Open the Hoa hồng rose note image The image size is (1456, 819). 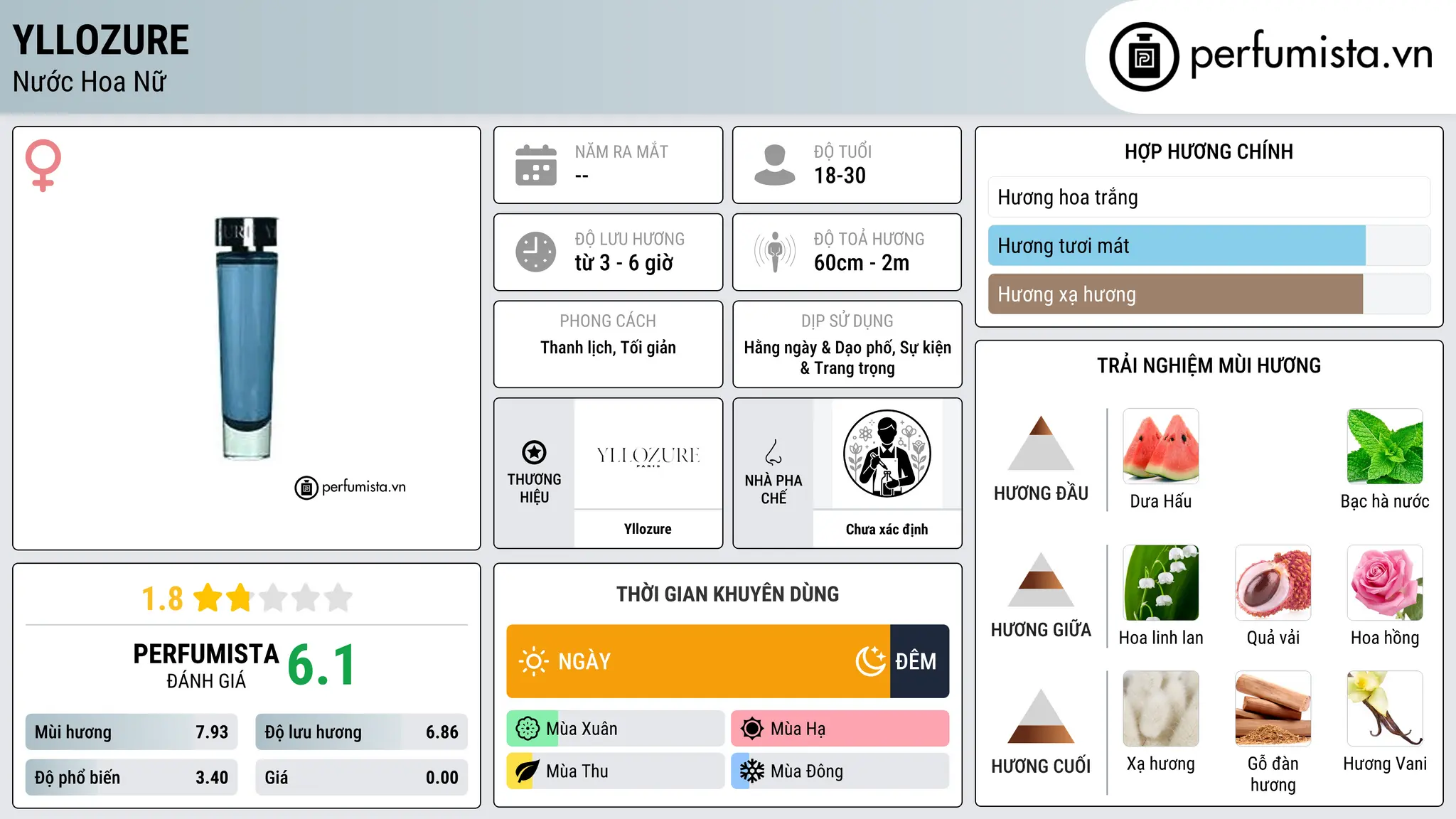tap(1385, 583)
